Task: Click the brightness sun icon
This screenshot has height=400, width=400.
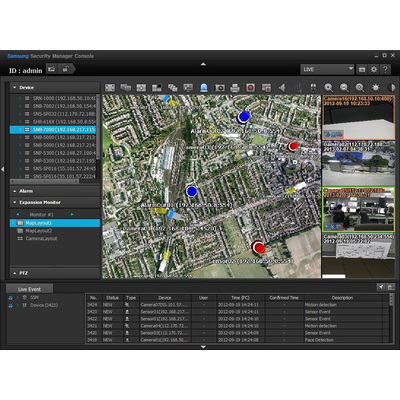Action: coord(376,88)
